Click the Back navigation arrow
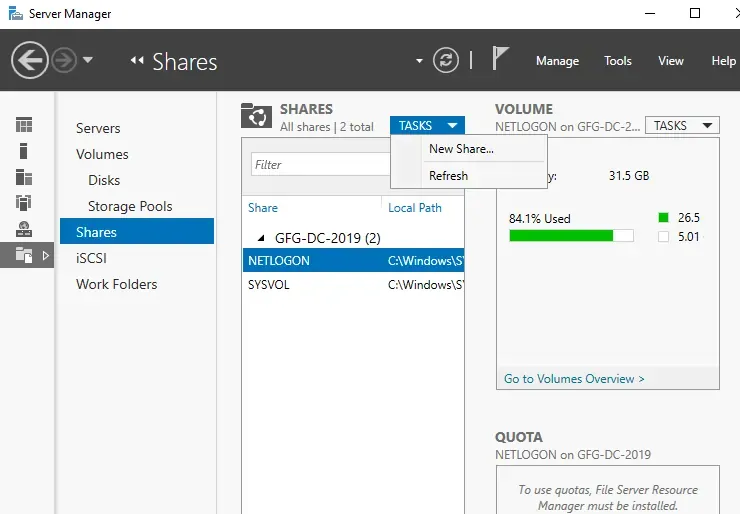This screenshot has width=740, height=514. click(30, 60)
